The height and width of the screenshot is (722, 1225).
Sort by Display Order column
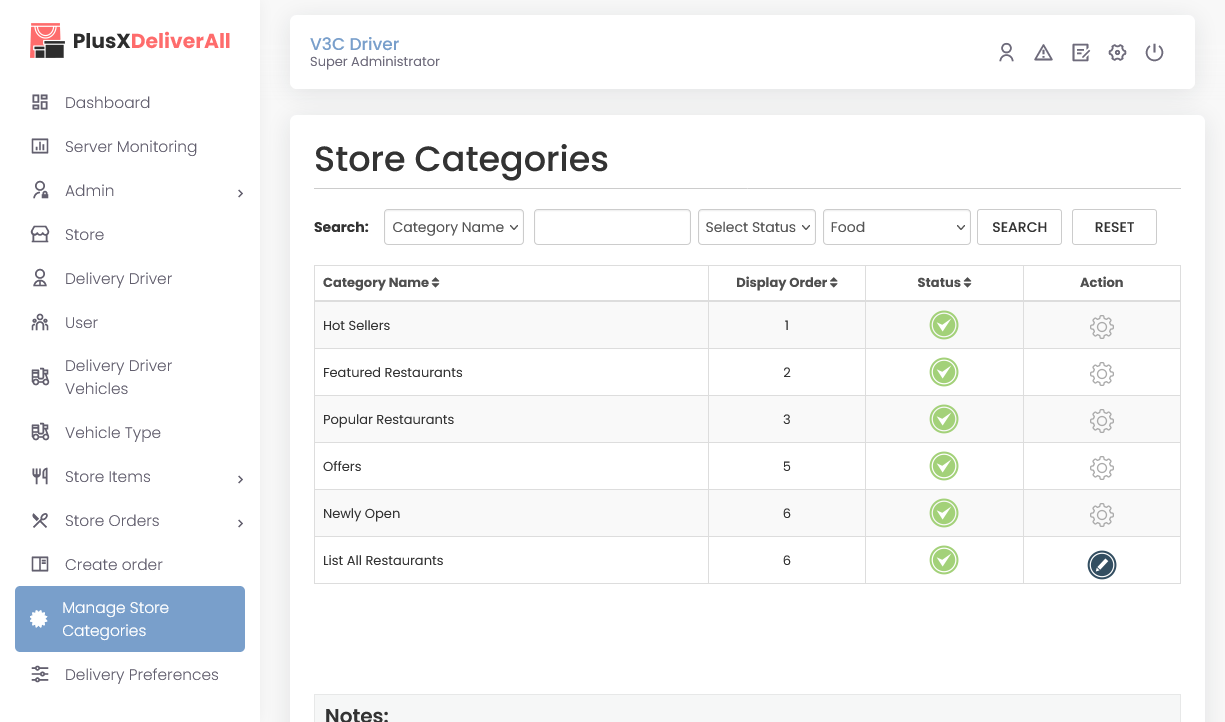pos(787,283)
